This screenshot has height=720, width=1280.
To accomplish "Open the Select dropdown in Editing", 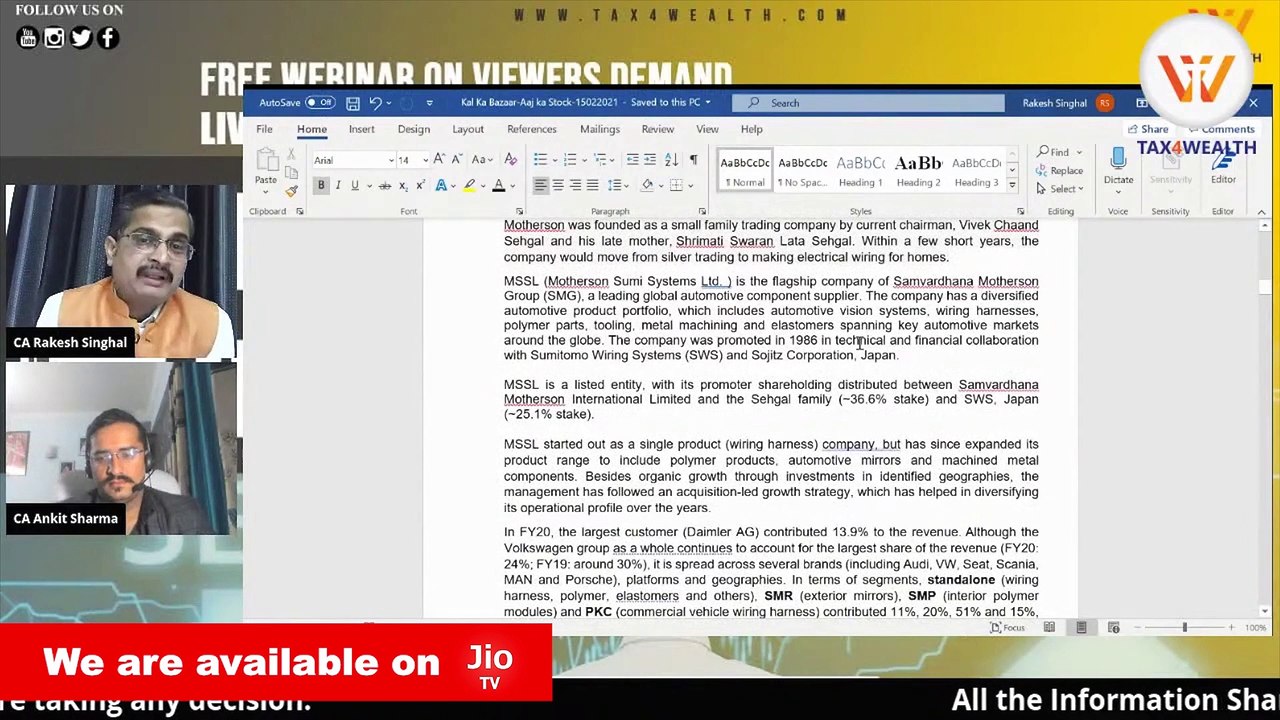I will tap(1061, 189).
